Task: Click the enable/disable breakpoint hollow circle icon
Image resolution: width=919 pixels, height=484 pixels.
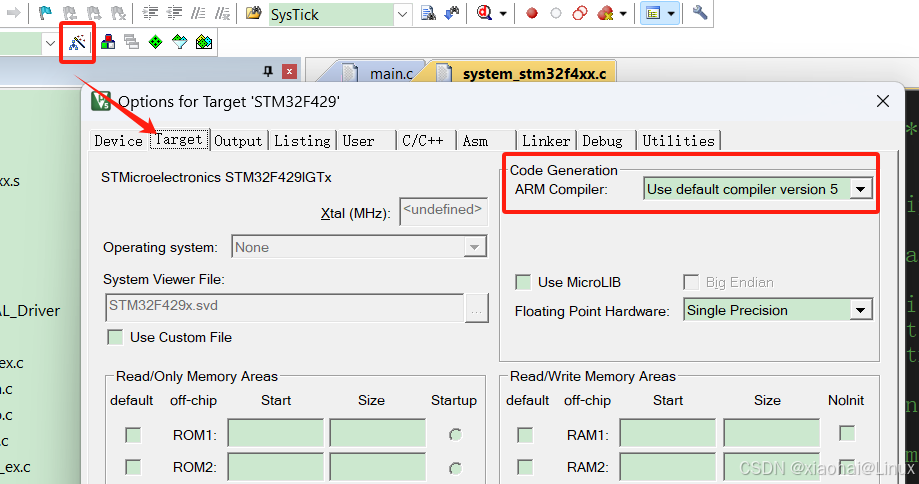Action: pos(556,13)
